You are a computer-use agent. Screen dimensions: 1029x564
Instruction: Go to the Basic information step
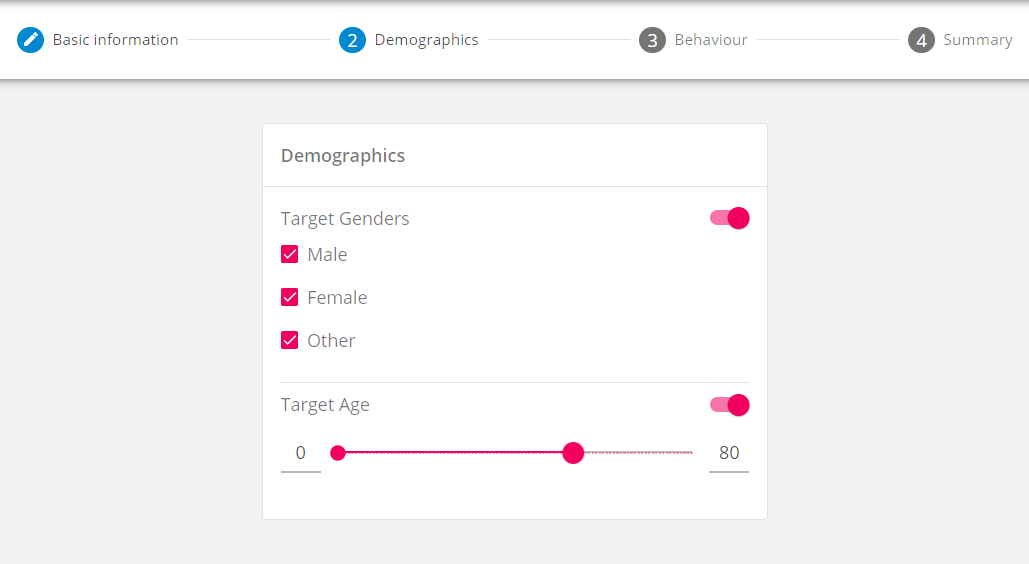pyautogui.click(x=115, y=40)
